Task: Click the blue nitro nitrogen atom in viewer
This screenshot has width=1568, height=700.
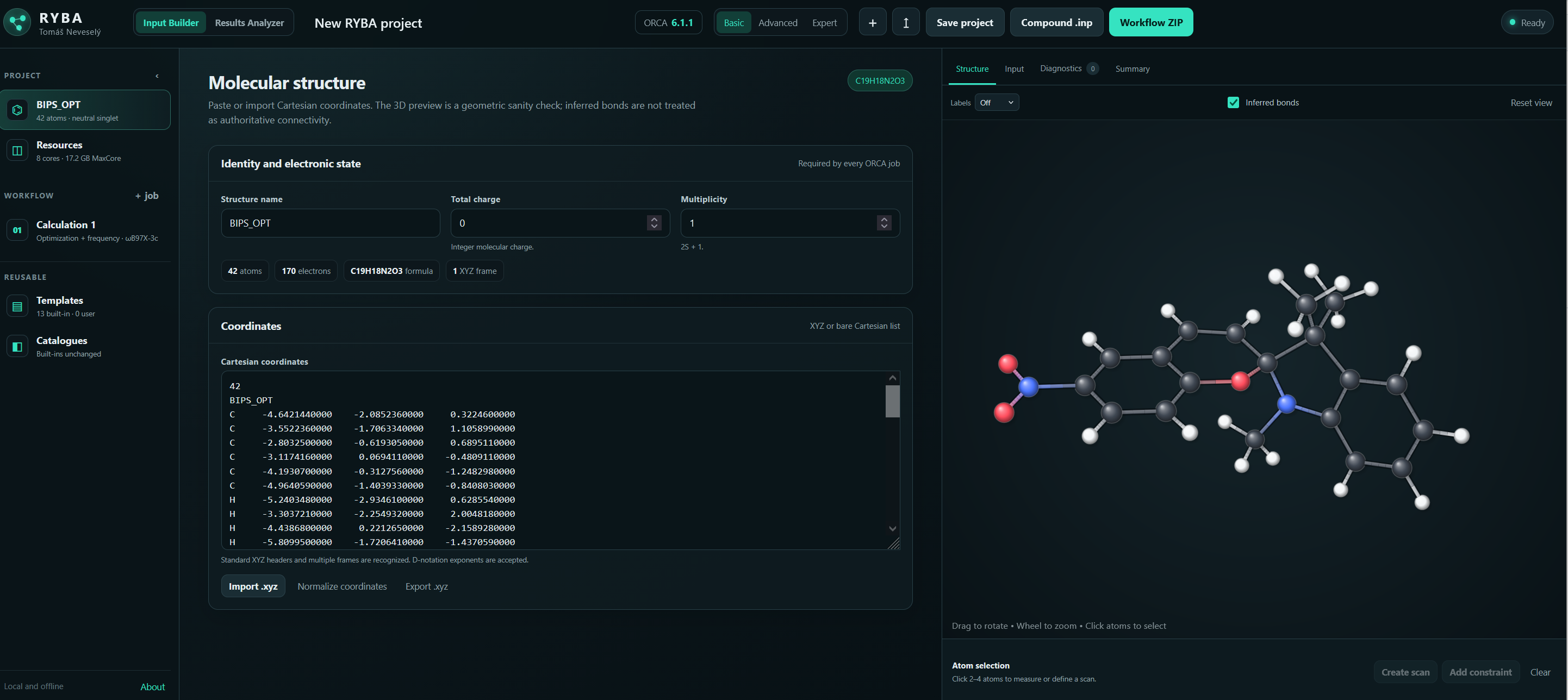Action: (x=1028, y=386)
